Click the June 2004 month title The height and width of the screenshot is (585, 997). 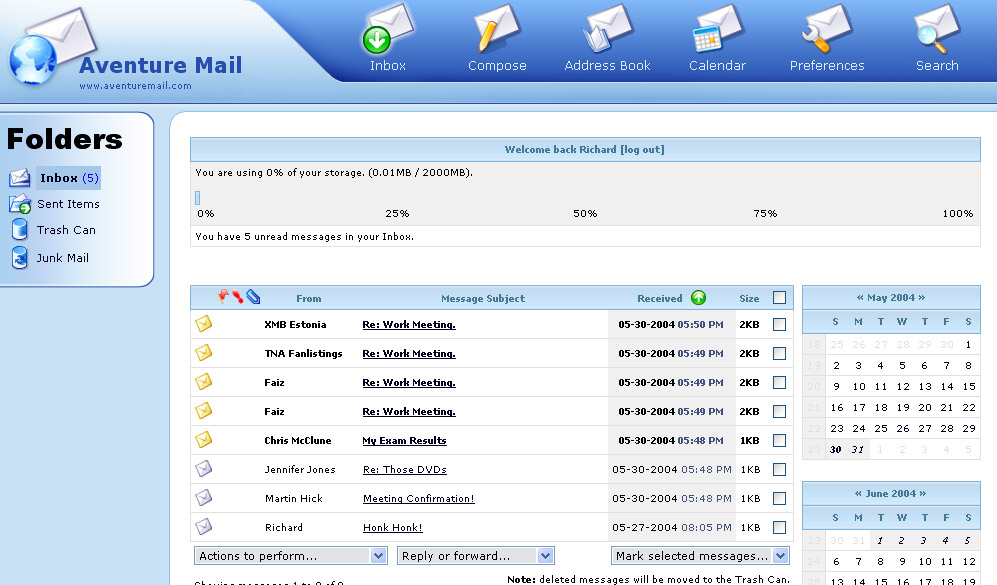coord(890,493)
